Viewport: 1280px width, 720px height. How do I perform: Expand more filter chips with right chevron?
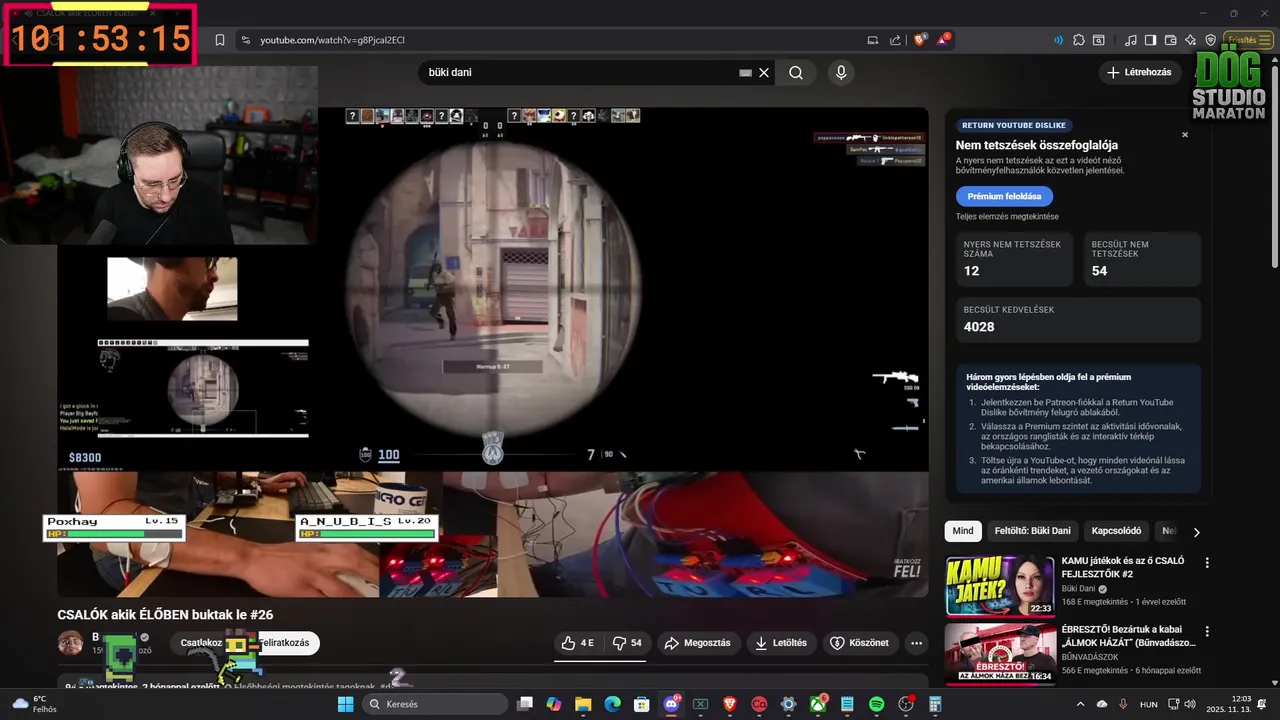1196,532
